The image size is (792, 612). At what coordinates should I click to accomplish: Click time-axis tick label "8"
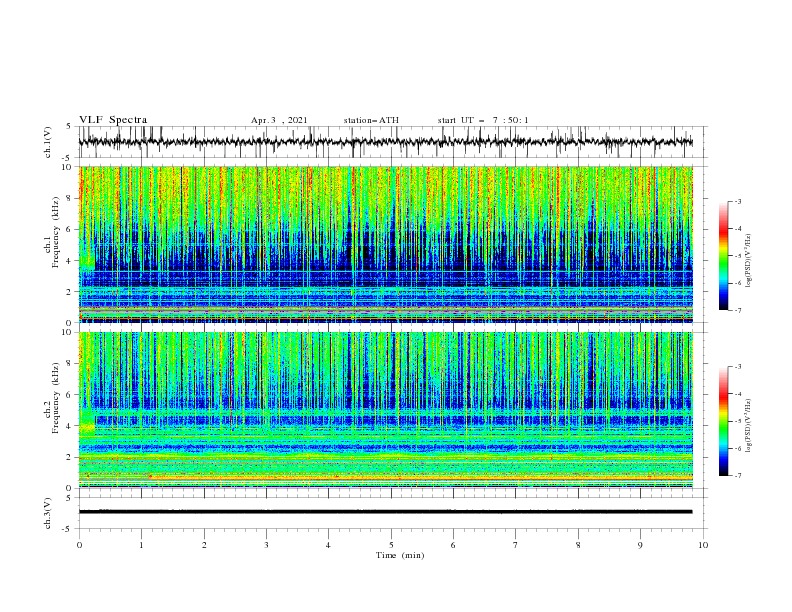(578, 545)
